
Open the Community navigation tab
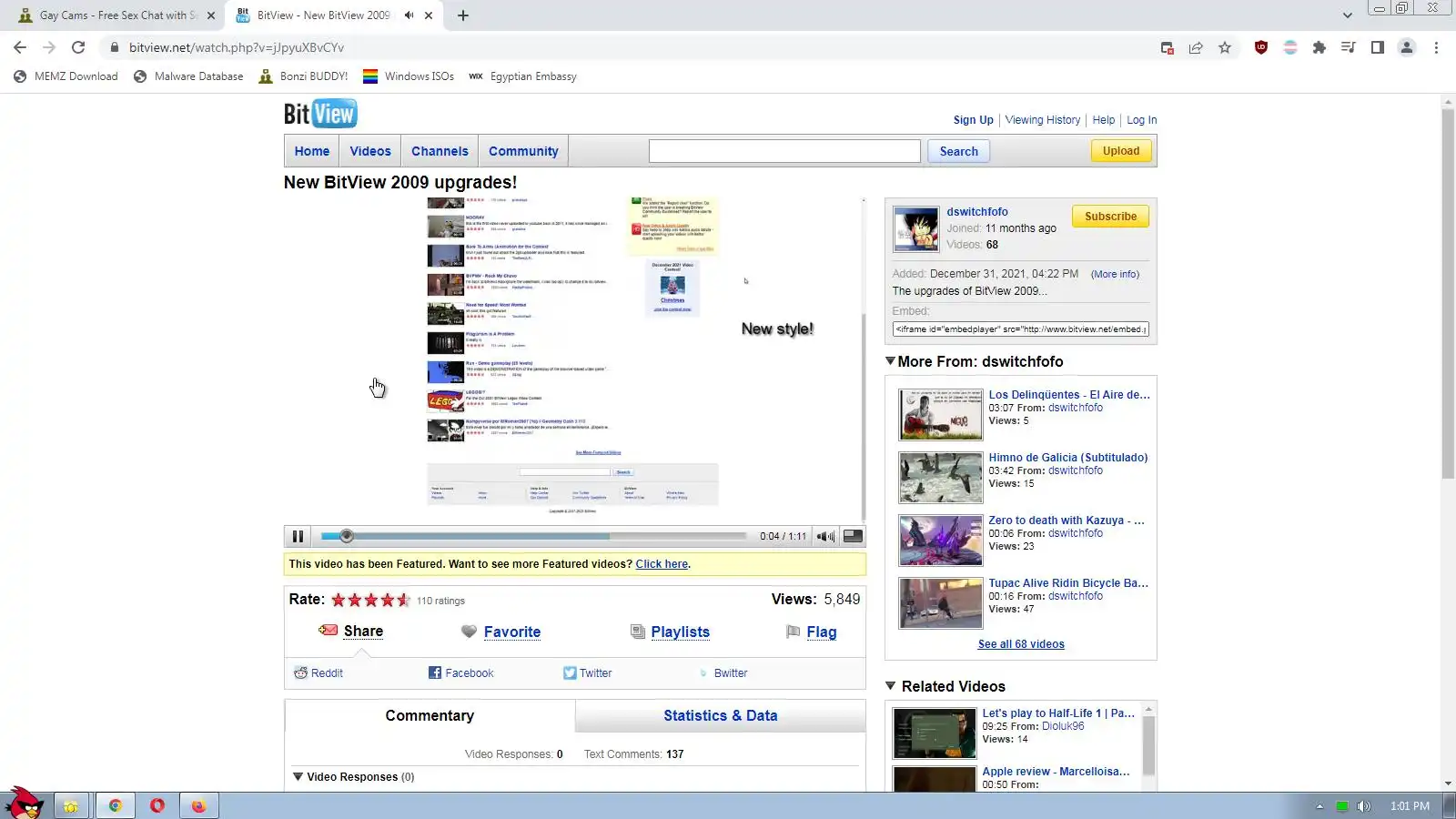[x=523, y=151]
